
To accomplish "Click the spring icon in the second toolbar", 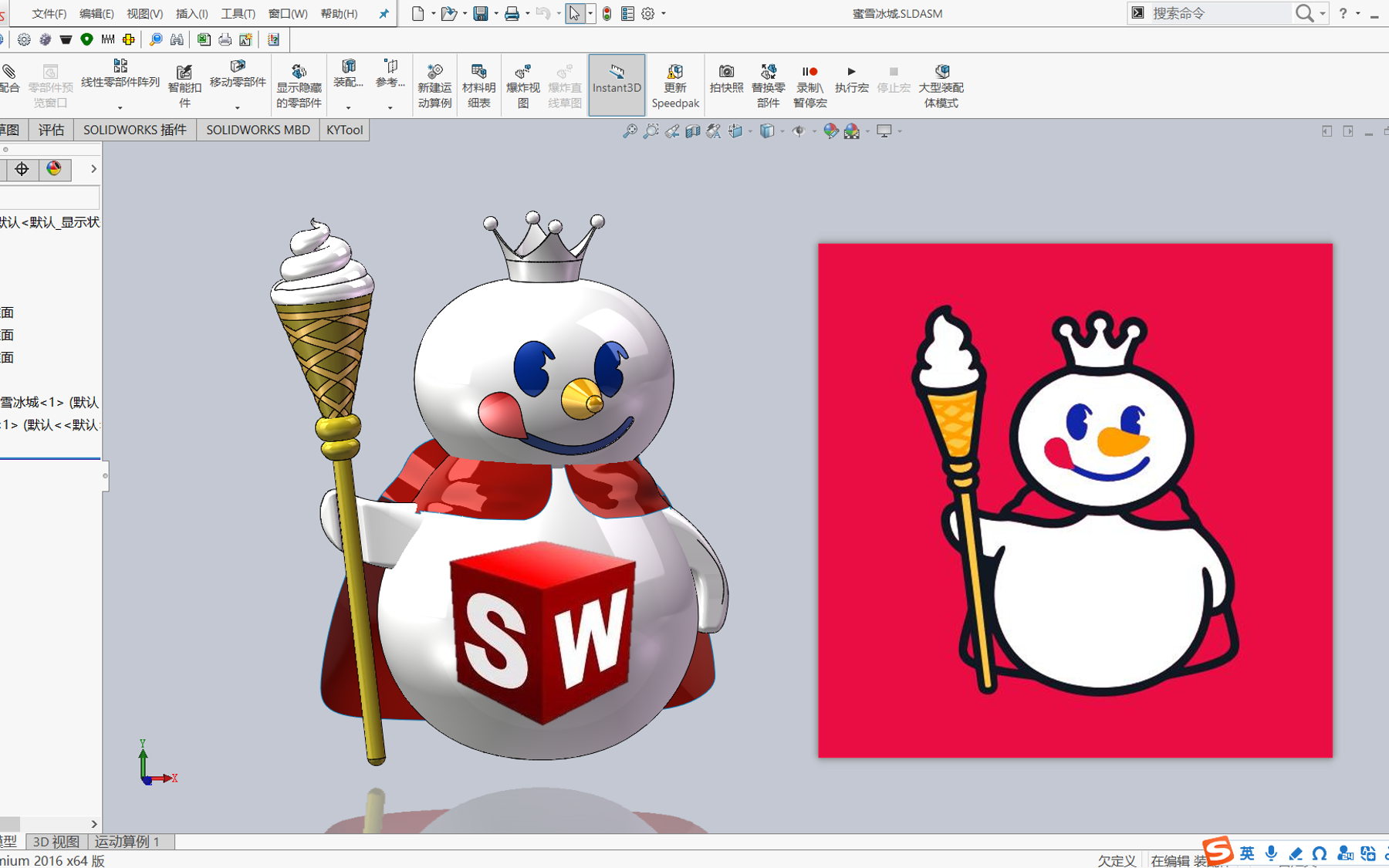I will [x=107, y=39].
